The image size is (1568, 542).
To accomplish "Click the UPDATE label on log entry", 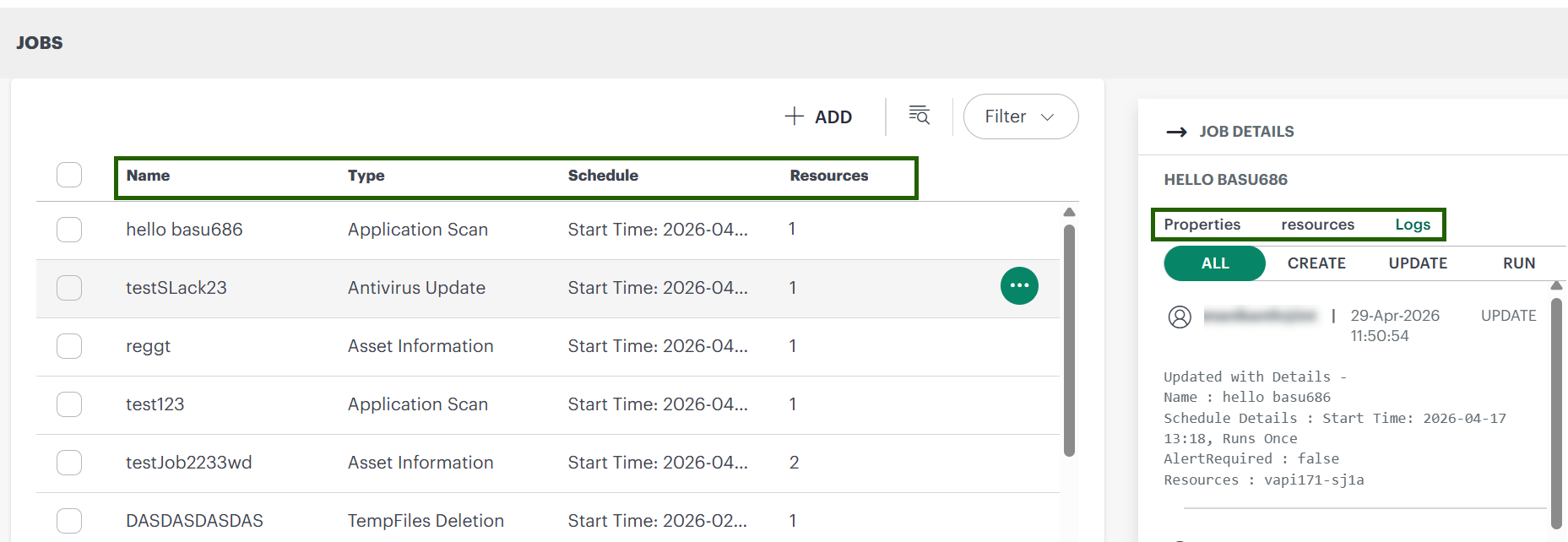I will 1508,316.
